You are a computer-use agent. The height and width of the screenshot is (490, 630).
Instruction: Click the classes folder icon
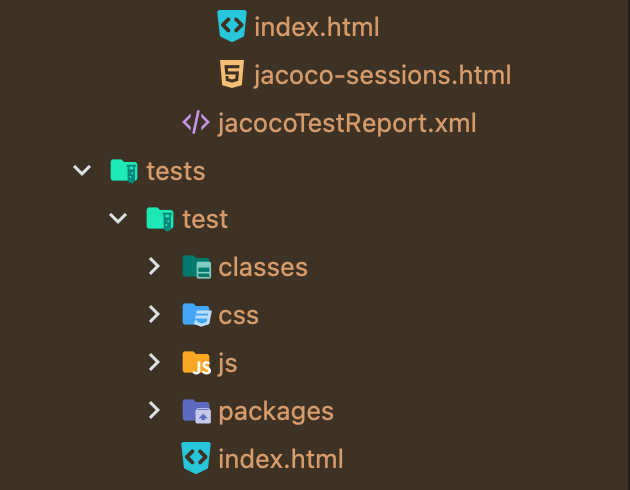coord(196,267)
